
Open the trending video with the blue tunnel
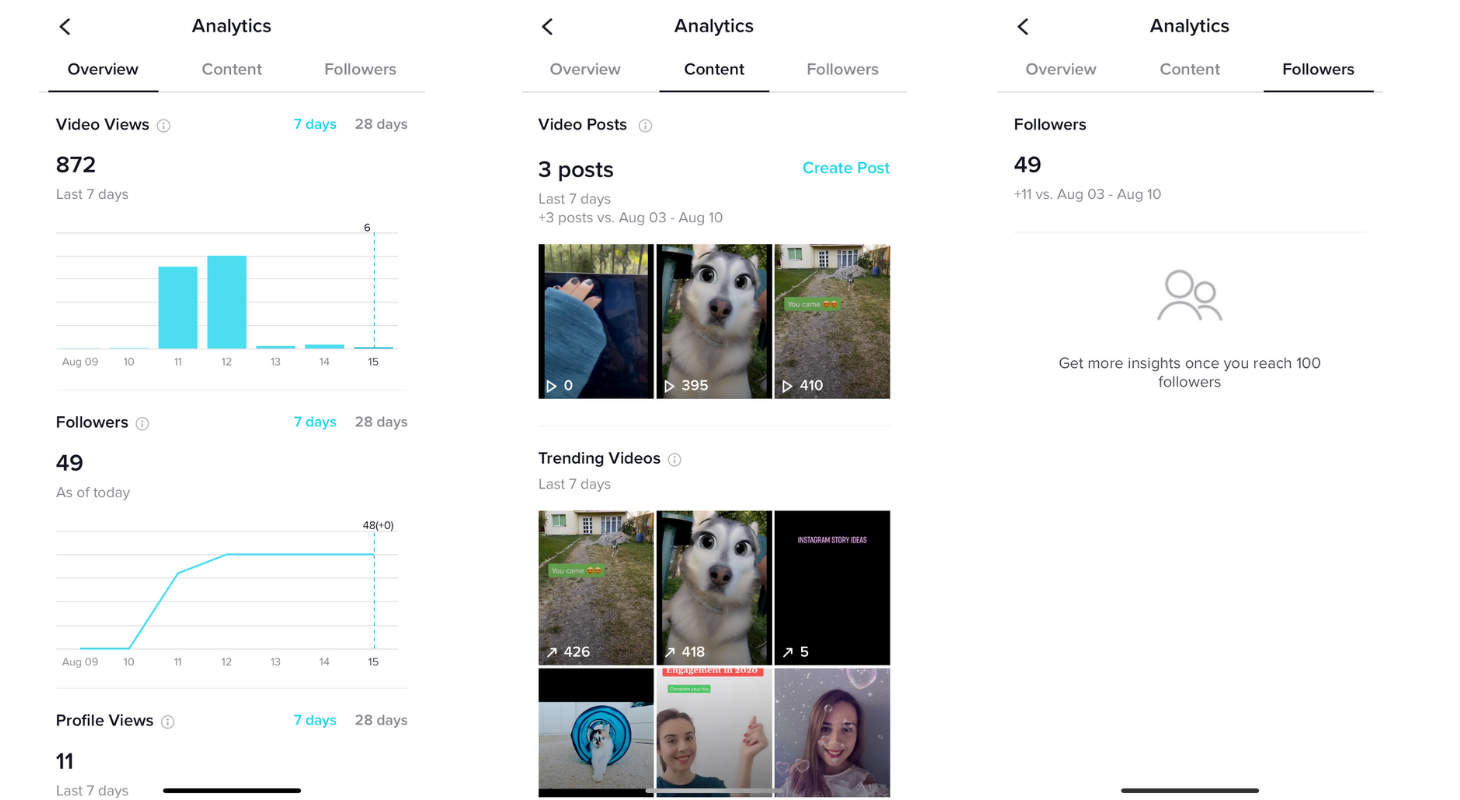(596, 732)
